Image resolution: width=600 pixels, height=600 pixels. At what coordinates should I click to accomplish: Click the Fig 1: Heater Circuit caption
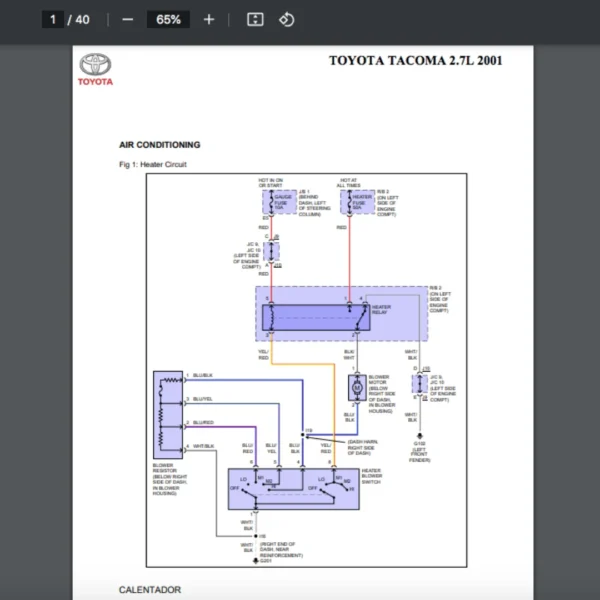click(x=152, y=164)
